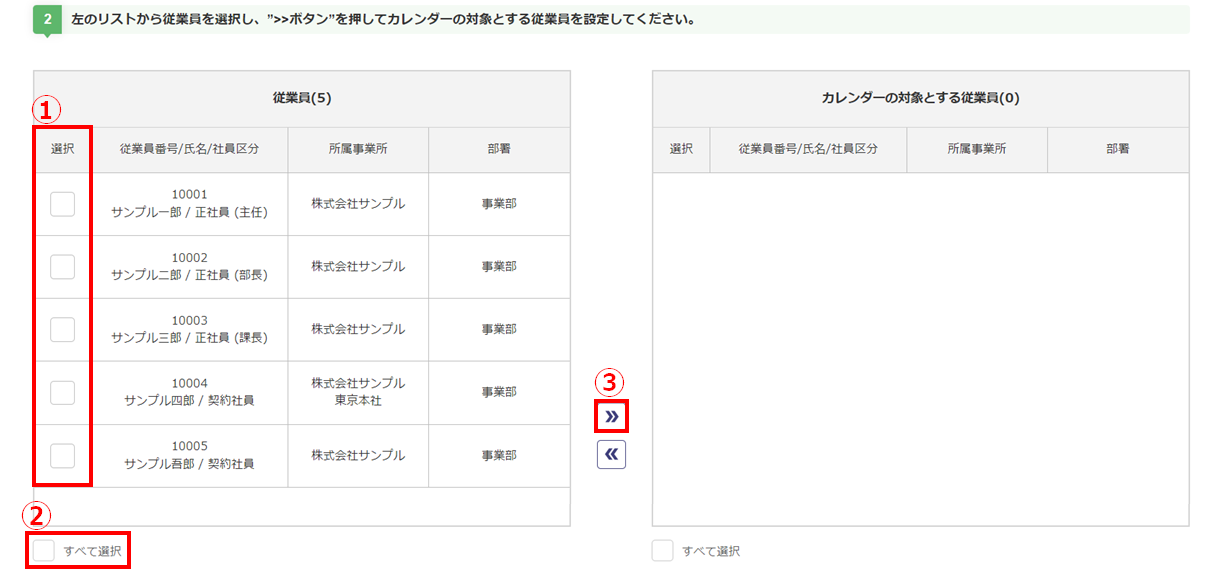Viewport: 1216px width, 577px height.
Task: Mark checkbox for サンプル吾郎 row
Action: pos(62,456)
